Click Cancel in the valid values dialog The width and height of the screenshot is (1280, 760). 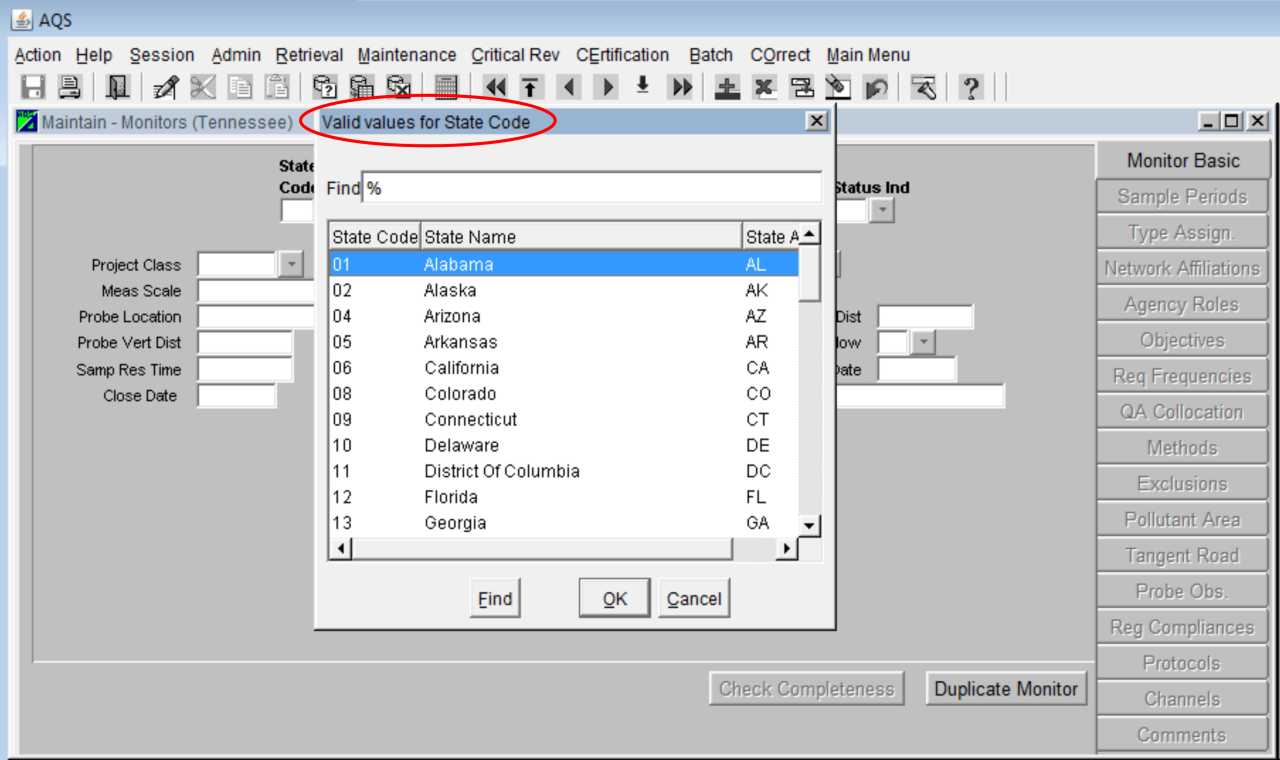point(694,599)
